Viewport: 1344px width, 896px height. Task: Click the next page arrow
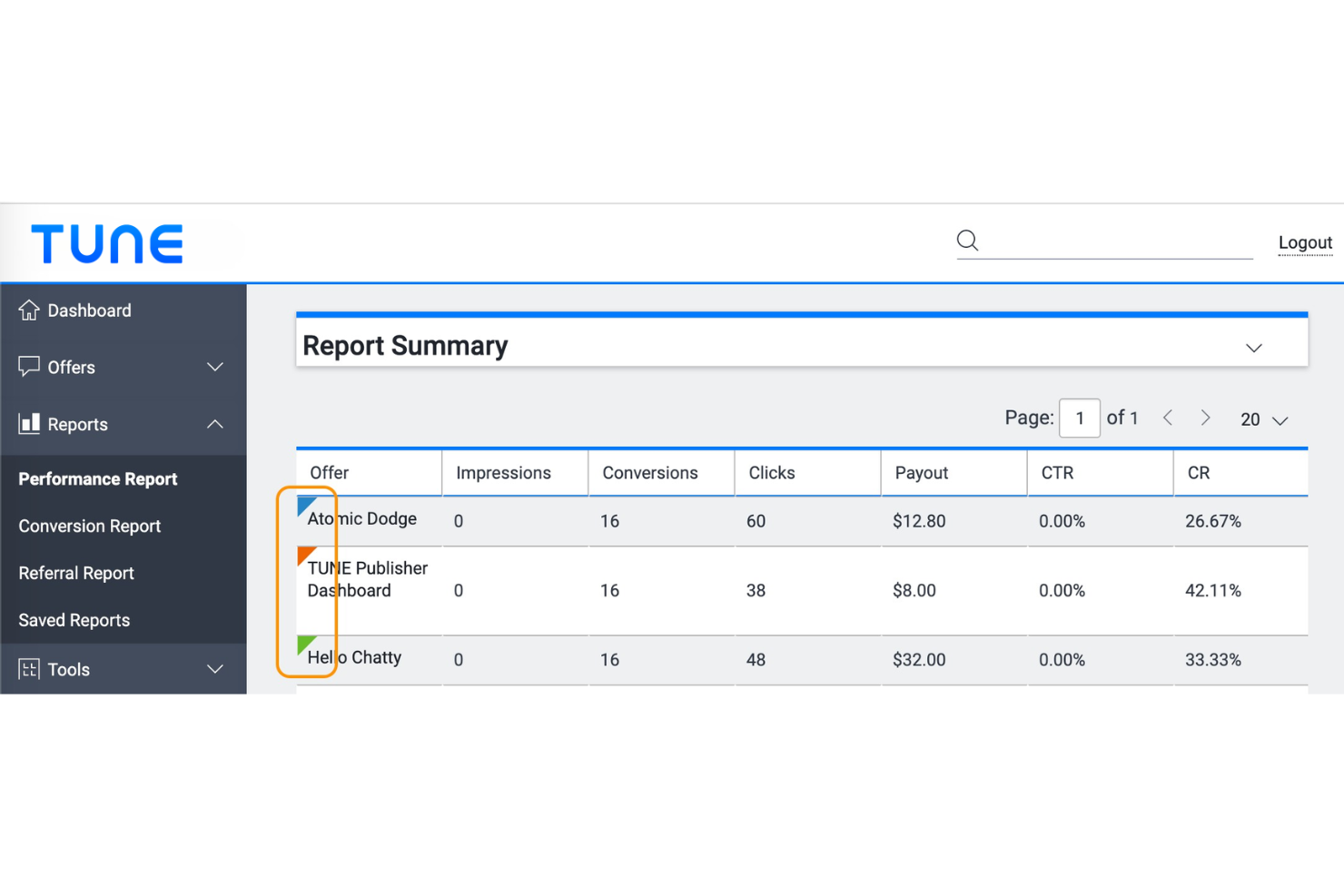click(x=1205, y=418)
